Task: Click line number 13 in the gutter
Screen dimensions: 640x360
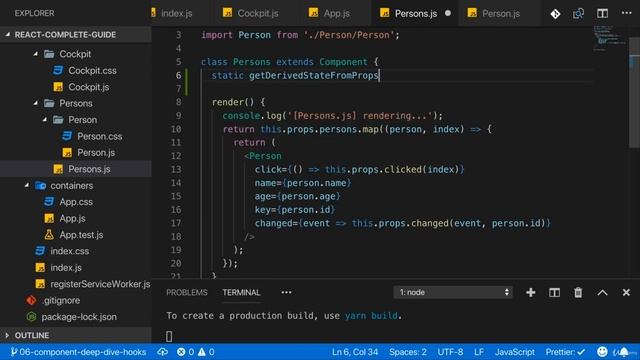Action: (x=176, y=169)
